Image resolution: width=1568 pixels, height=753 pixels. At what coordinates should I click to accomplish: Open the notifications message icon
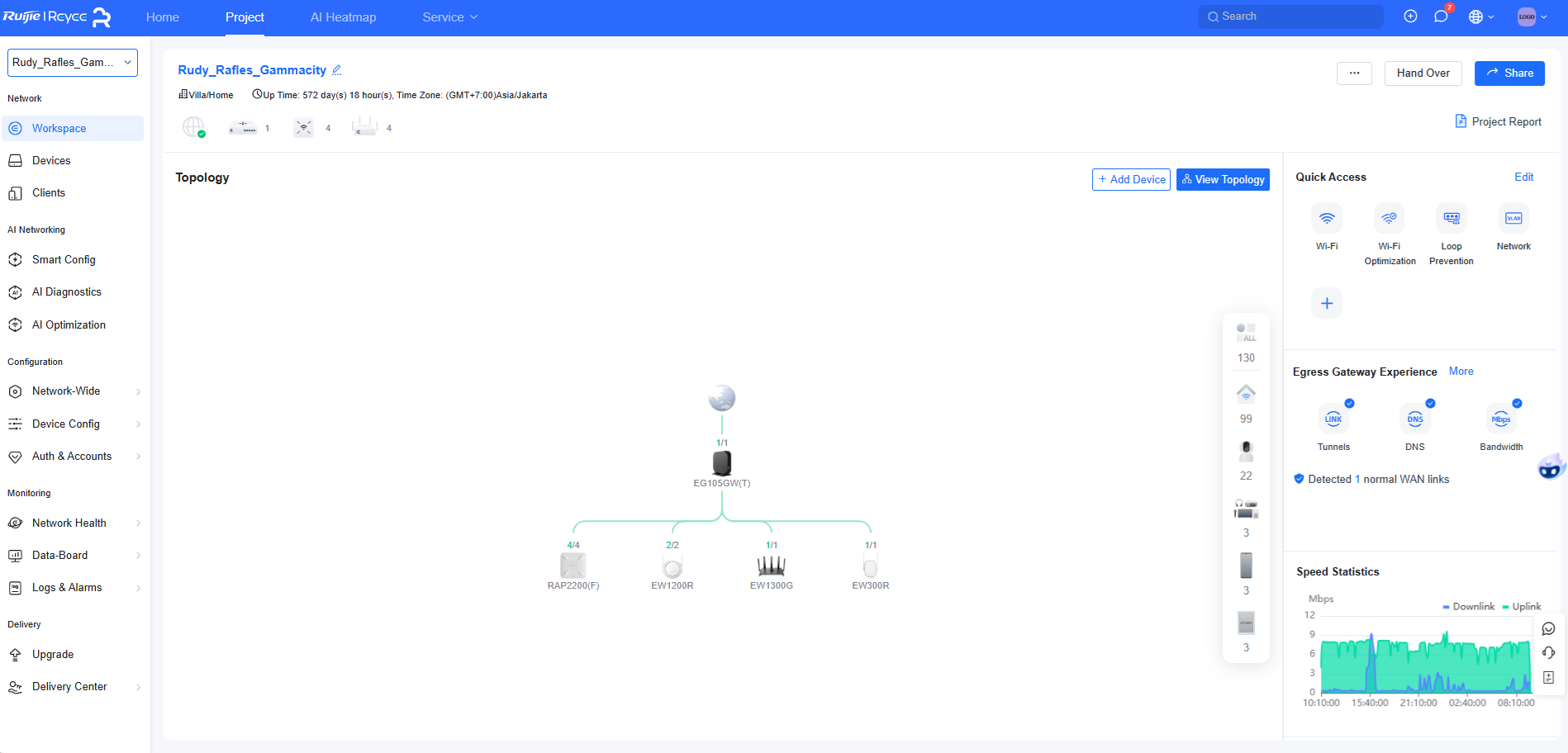(1441, 17)
